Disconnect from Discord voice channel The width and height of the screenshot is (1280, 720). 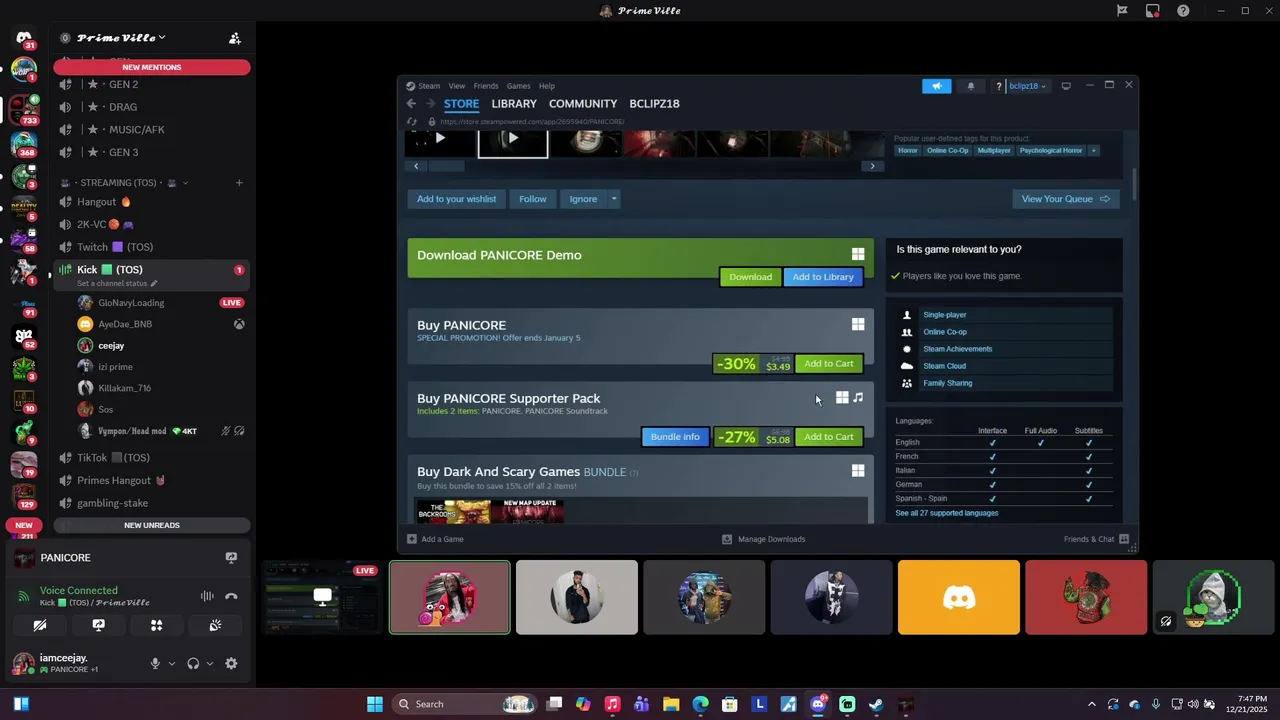(231, 596)
